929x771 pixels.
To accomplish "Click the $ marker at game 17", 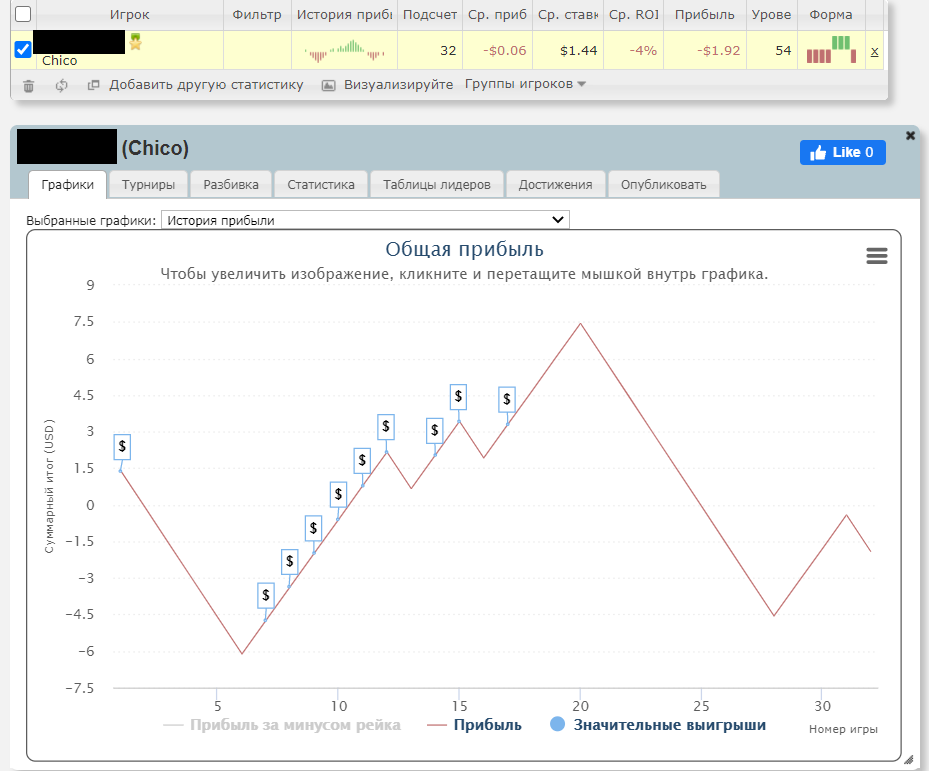I will point(507,399).
